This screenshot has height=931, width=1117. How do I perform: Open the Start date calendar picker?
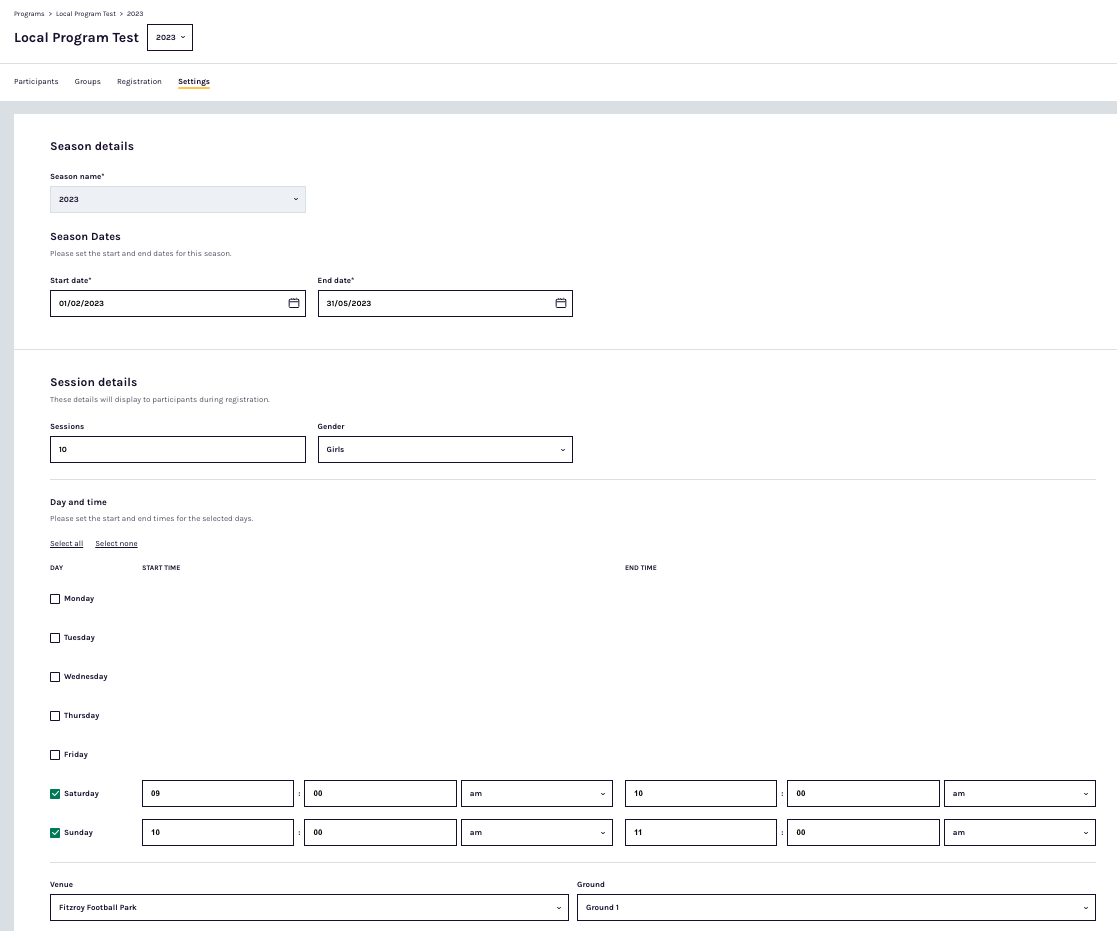295,303
